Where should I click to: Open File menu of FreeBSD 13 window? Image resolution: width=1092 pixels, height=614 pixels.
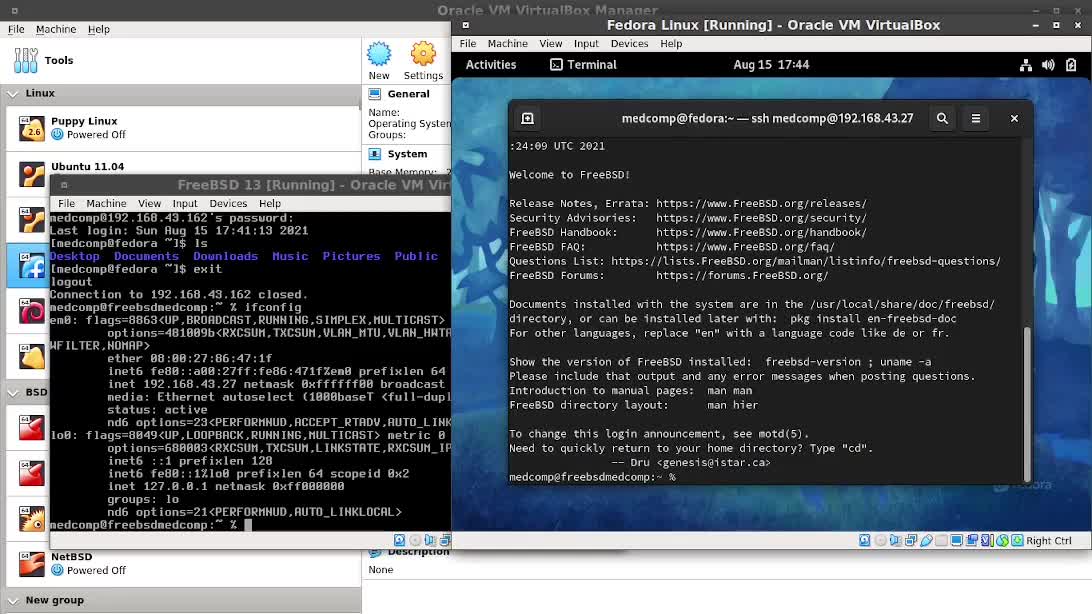coord(66,203)
